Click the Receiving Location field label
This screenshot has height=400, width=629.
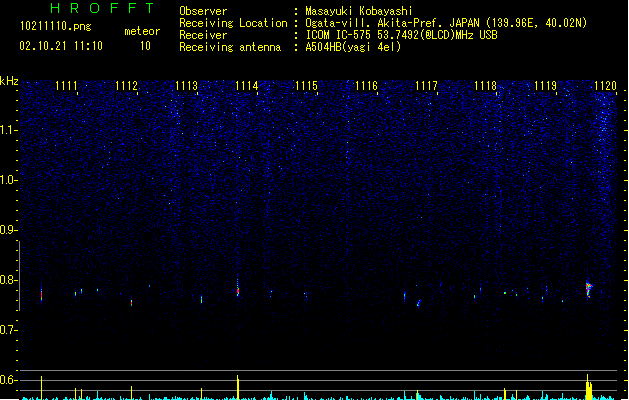(x=233, y=23)
